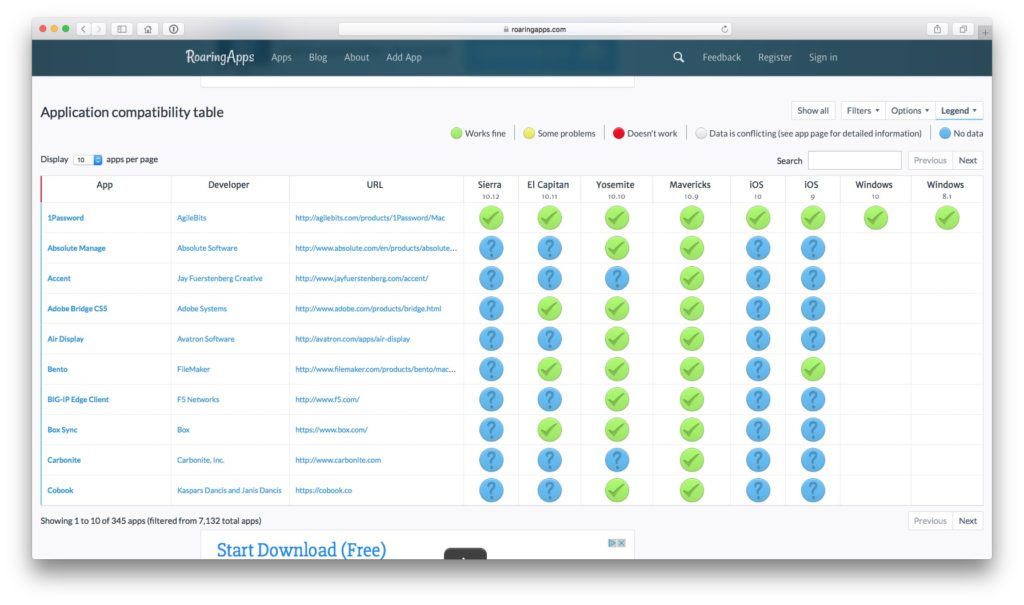Click 1Password Windows 8.1 checkmark icon
Viewport: 1024px width, 605px height.
(947, 218)
